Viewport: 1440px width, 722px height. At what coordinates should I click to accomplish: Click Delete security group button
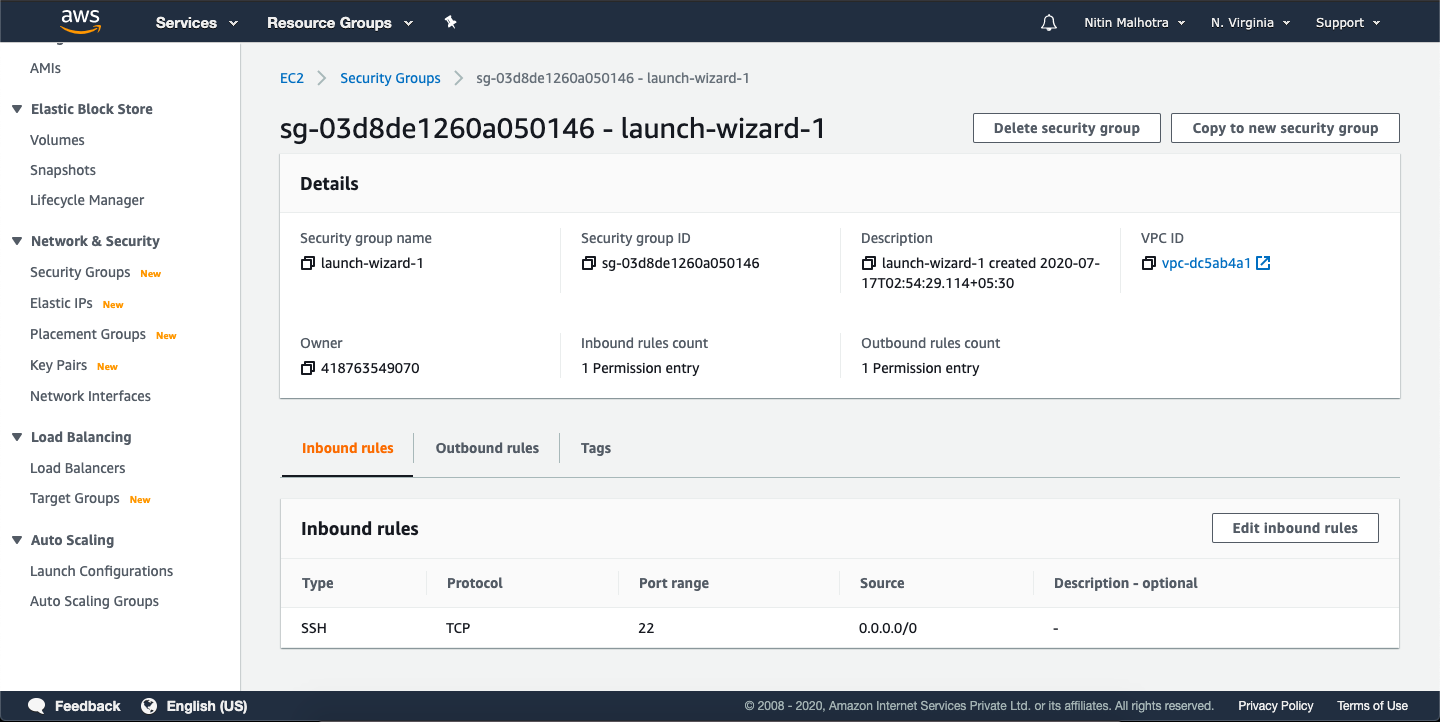(1067, 128)
